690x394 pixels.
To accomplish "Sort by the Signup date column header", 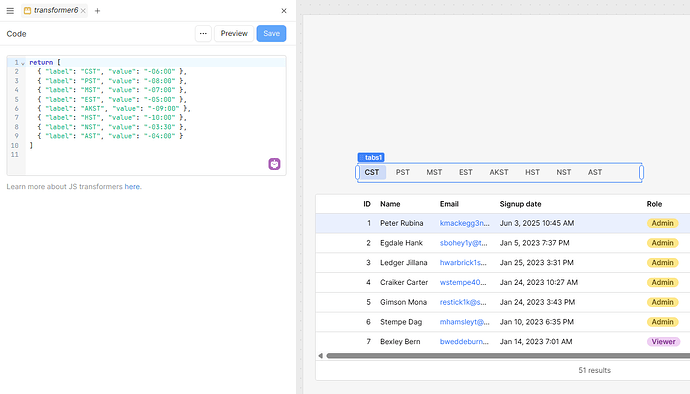I will 521,204.
